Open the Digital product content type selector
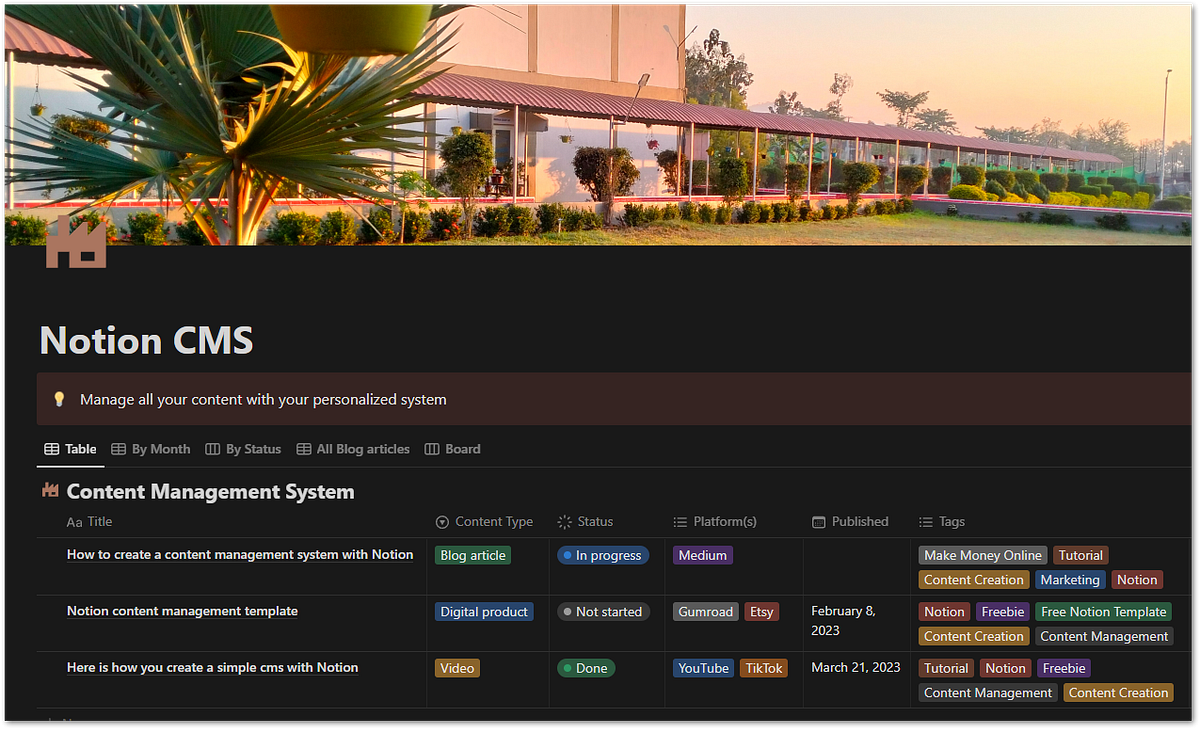The image size is (1200, 729). click(x=484, y=611)
